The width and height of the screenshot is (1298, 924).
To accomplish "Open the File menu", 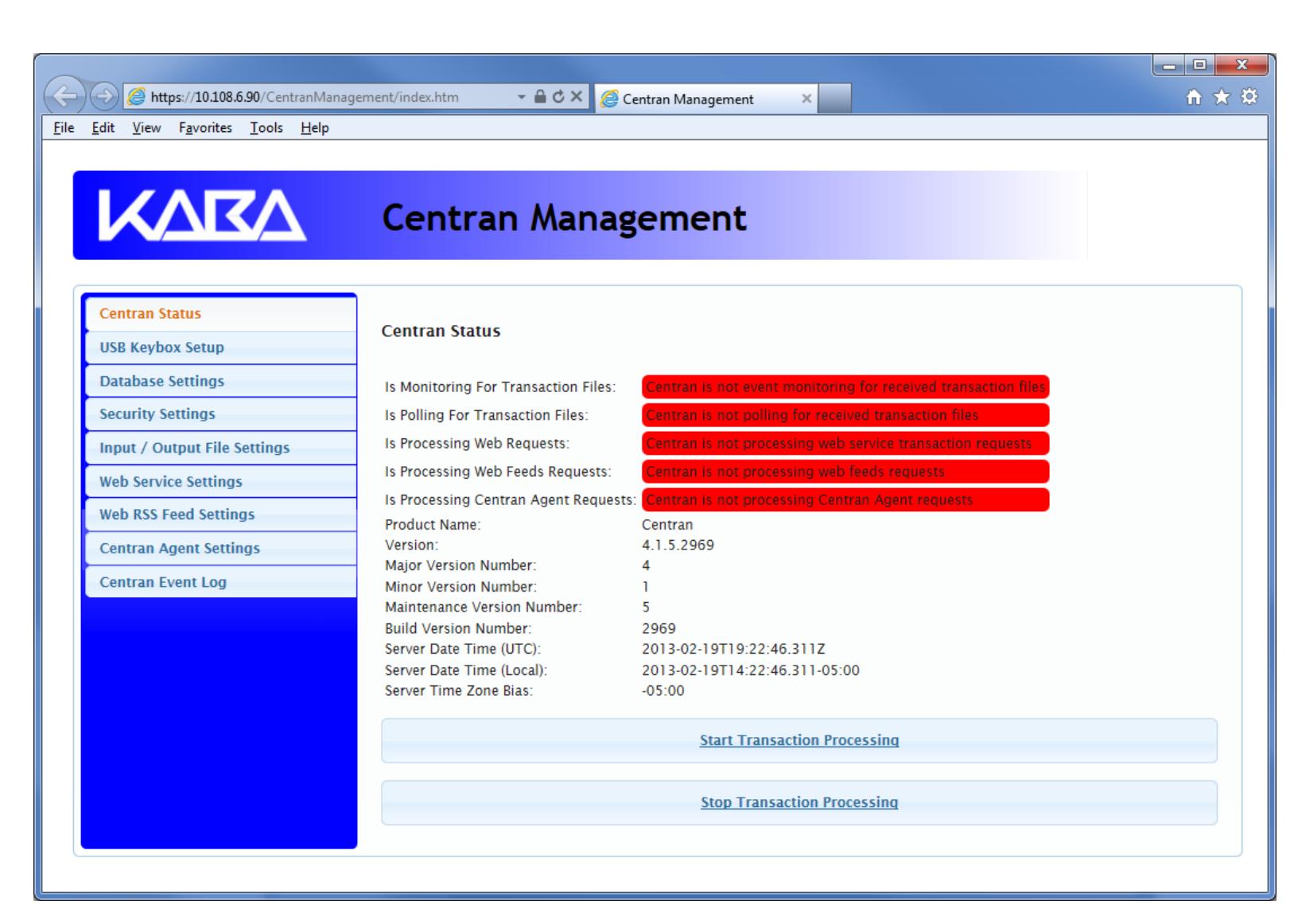I will [64, 127].
